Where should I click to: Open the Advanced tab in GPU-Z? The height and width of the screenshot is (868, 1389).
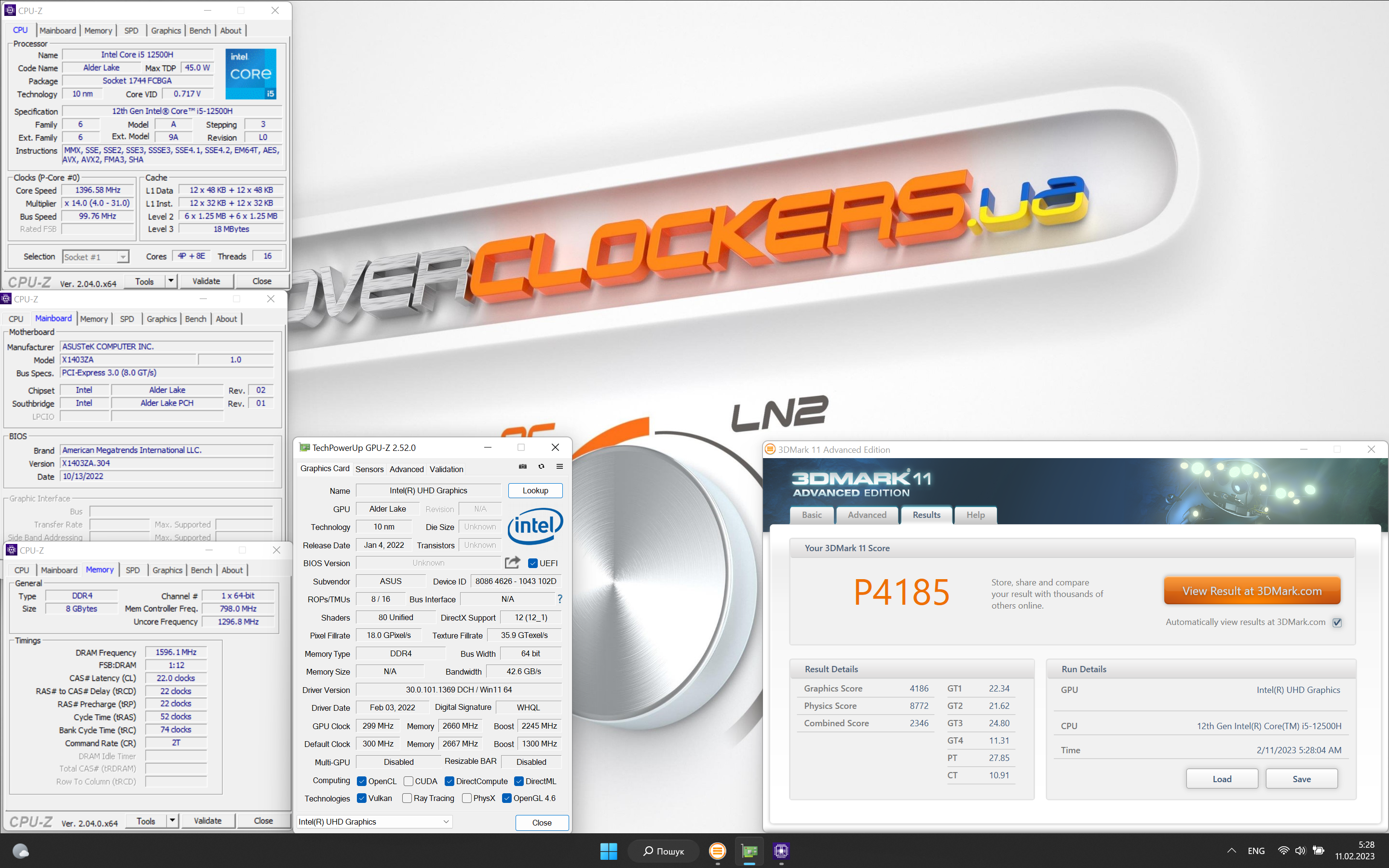(x=407, y=469)
